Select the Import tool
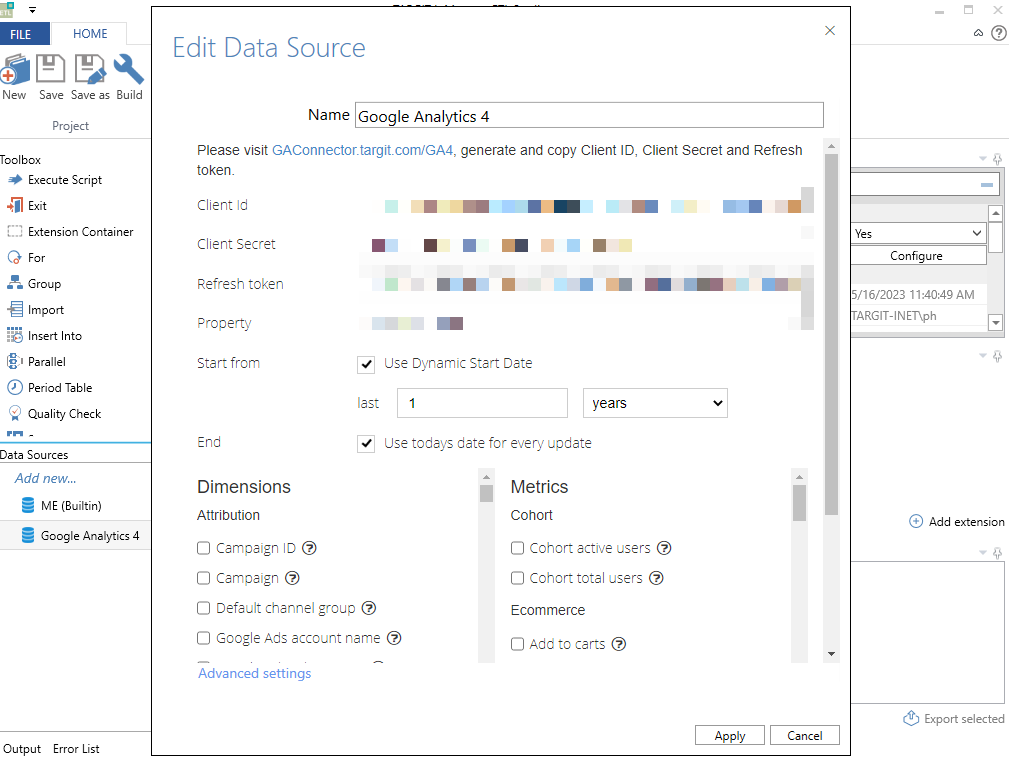1009x757 pixels. tap(35, 310)
